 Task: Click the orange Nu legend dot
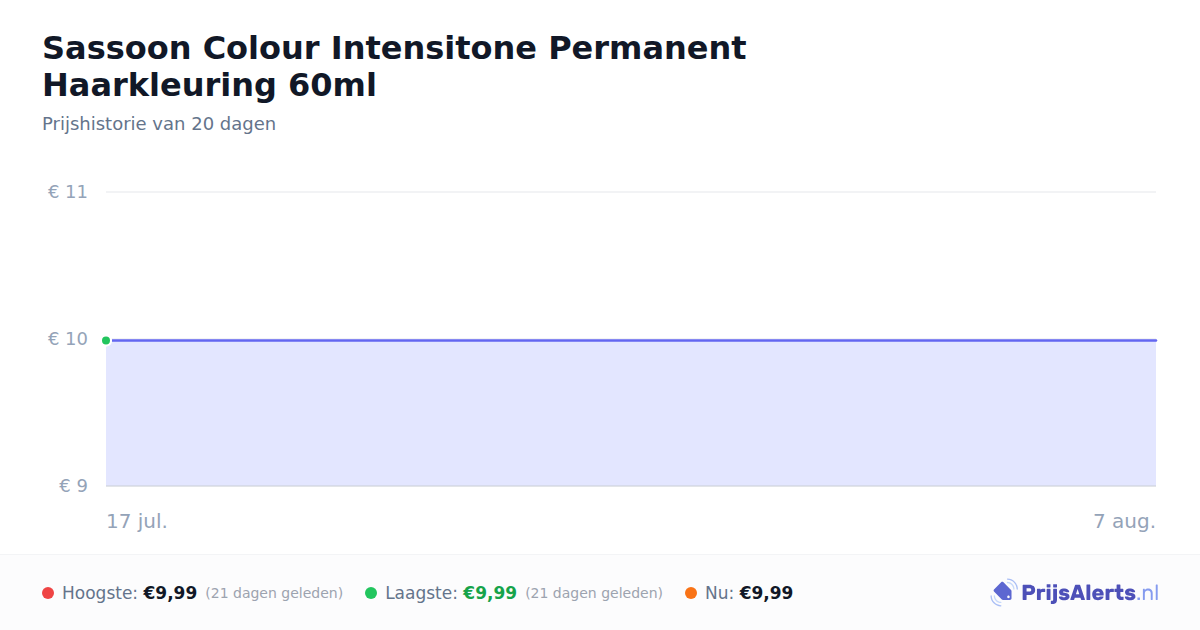coord(691,593)
